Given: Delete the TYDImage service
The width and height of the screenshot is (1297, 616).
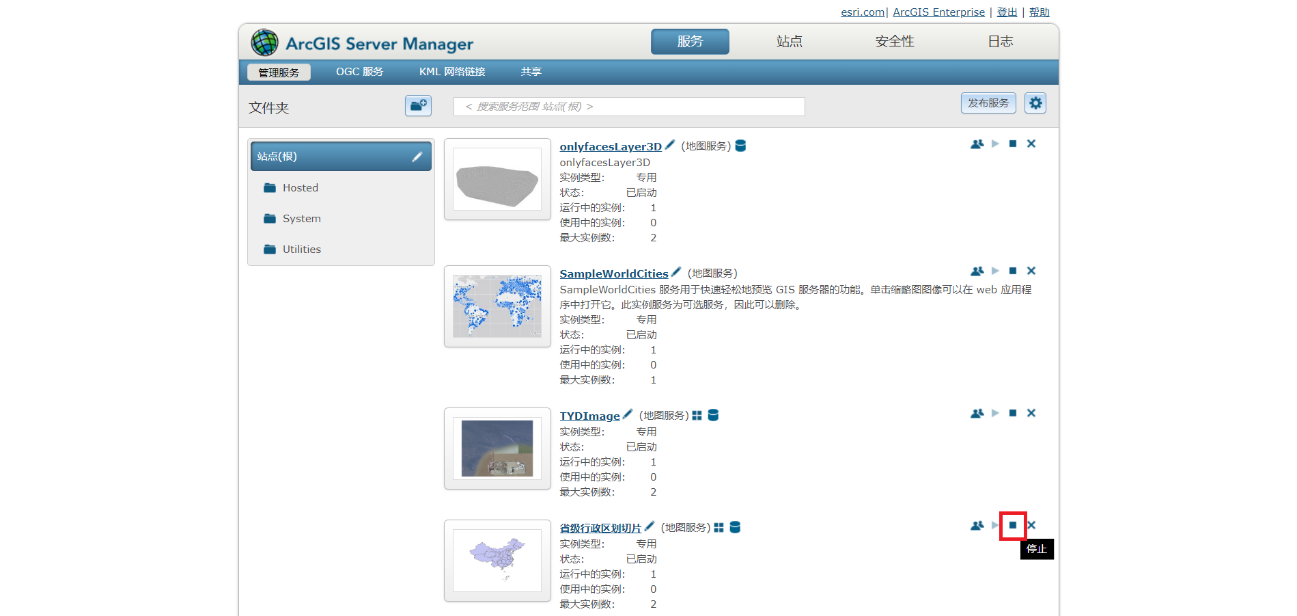Looking at the screenshot, I should [x=1031, y=413].
